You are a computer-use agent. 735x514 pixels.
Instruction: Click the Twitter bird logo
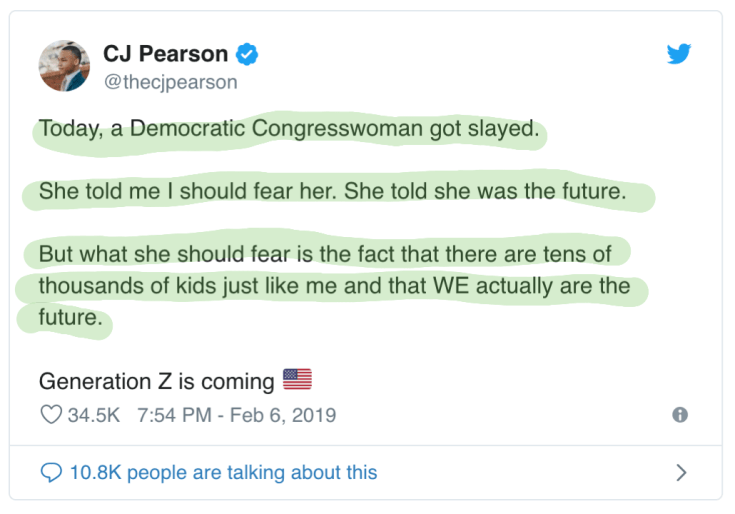[680, 54]
